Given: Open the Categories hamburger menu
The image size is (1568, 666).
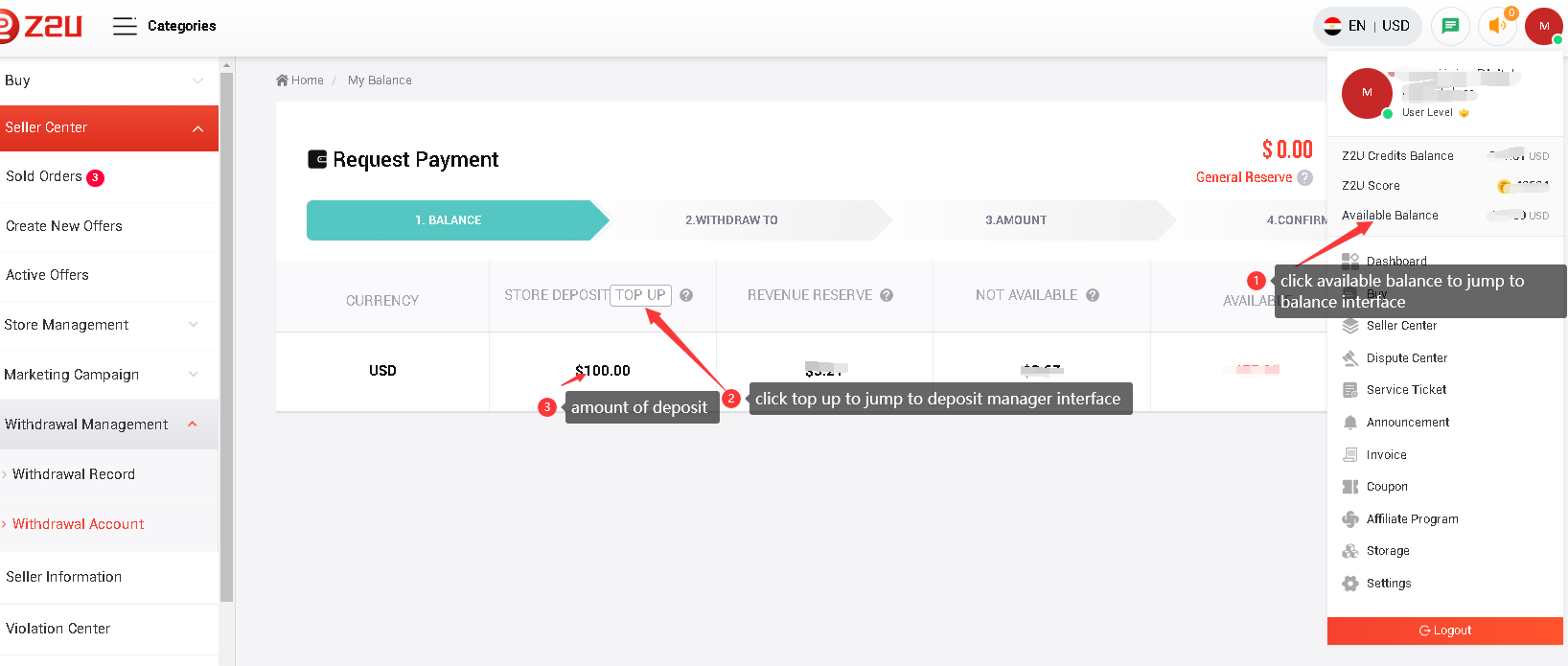Looking at the screenshot, I should pos(125,26).
